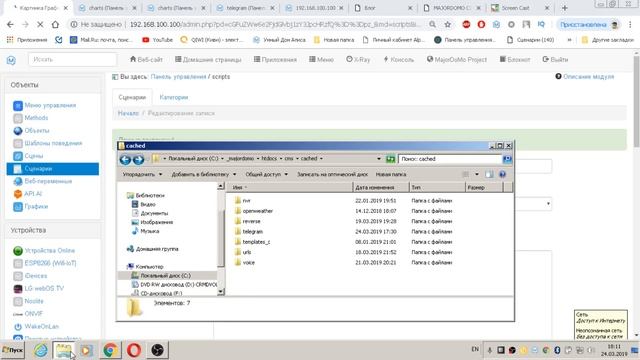Open Веб-переменные in the sidebar
The width and height of the screenshot is (640, 360).
pyautogui.click(x=48, y=181)
